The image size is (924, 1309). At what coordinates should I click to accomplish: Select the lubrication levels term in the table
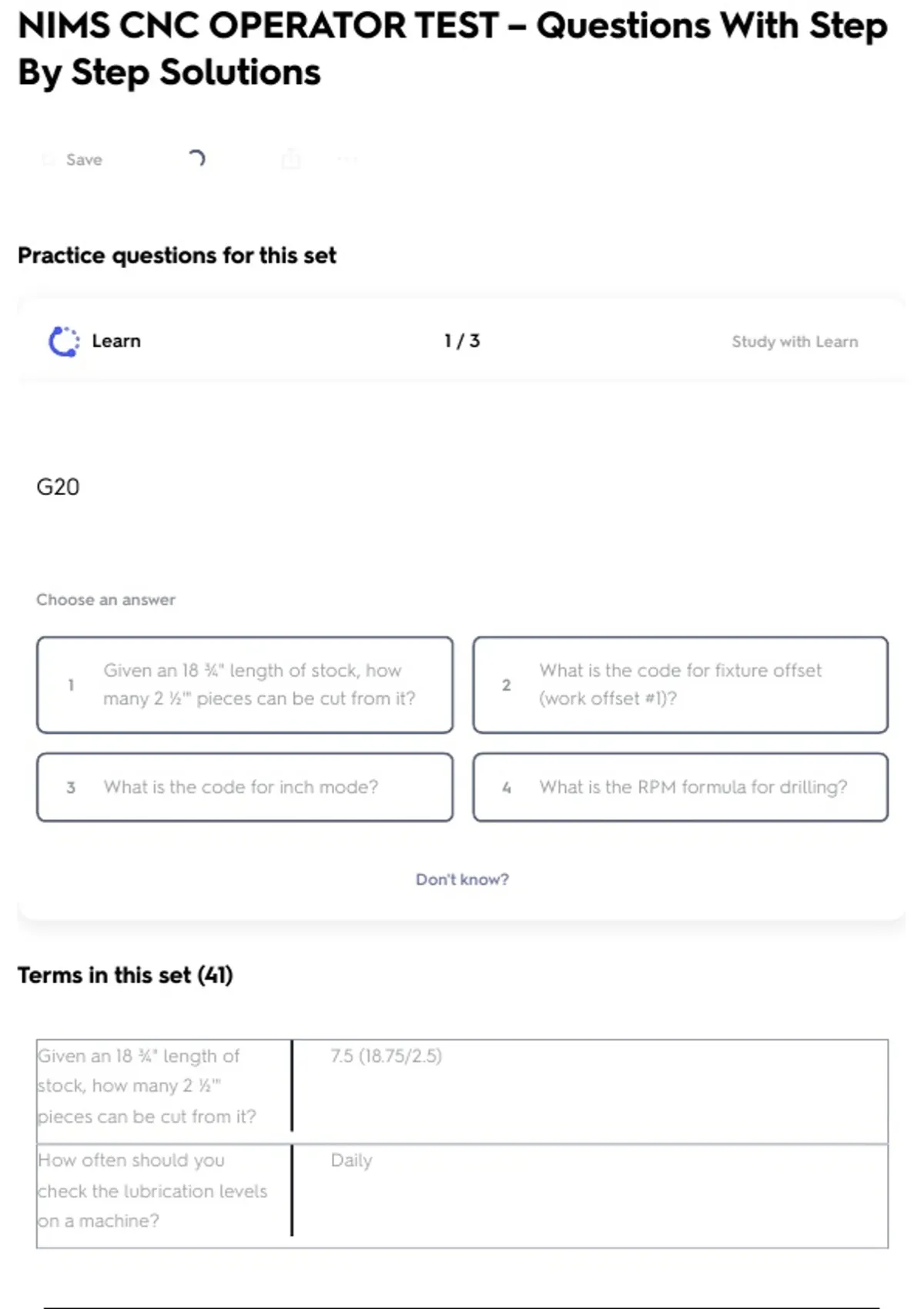click(152, 1190)
